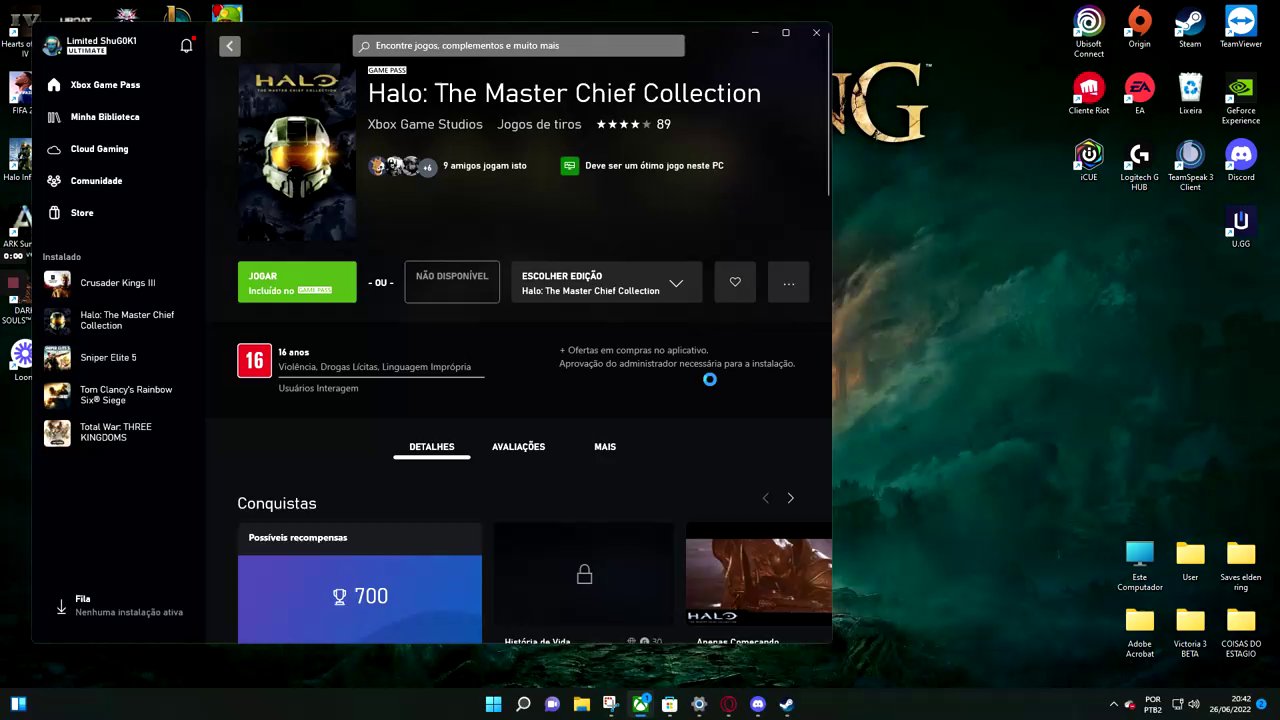Image resolution: width=1280 pixels, height=720 pixels.
Task: Open the notifications bell in Xbox app
Action: 186,46
